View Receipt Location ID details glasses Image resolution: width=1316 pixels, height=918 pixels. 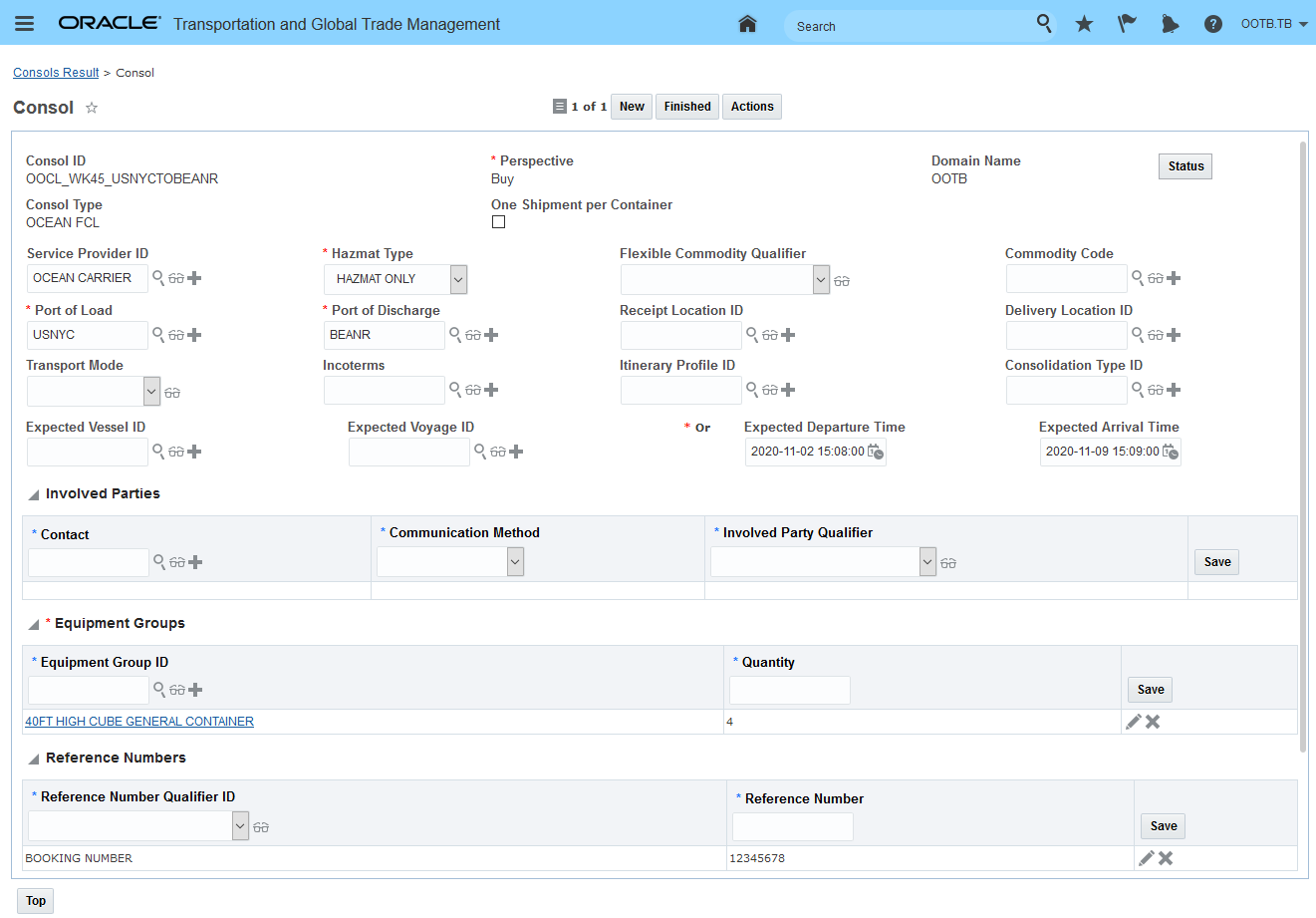770,335
